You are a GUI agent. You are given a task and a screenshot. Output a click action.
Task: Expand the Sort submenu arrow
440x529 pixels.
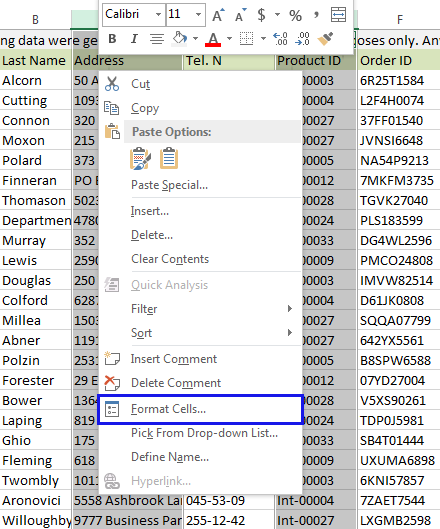click(x=290, y=333)
